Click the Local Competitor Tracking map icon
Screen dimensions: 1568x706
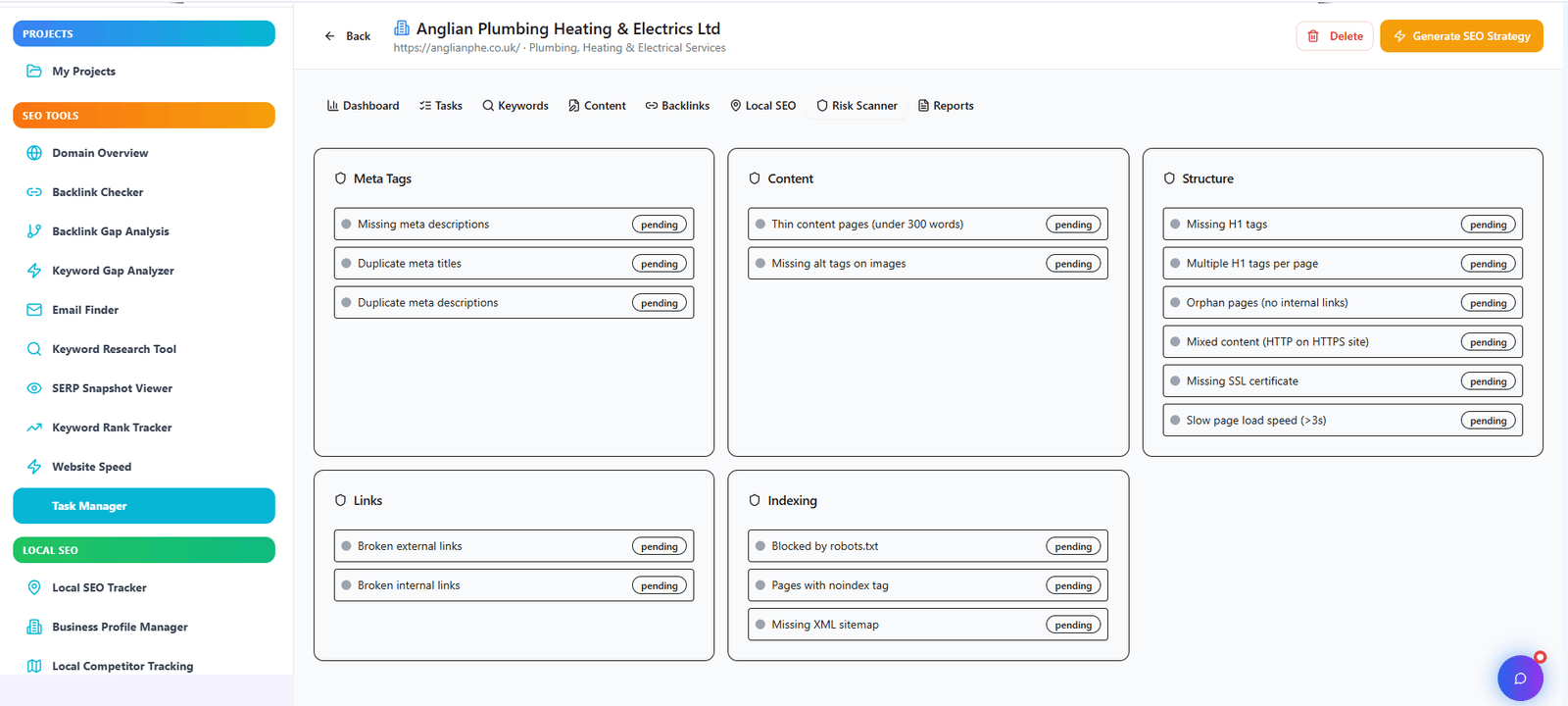tap(34, 666)
